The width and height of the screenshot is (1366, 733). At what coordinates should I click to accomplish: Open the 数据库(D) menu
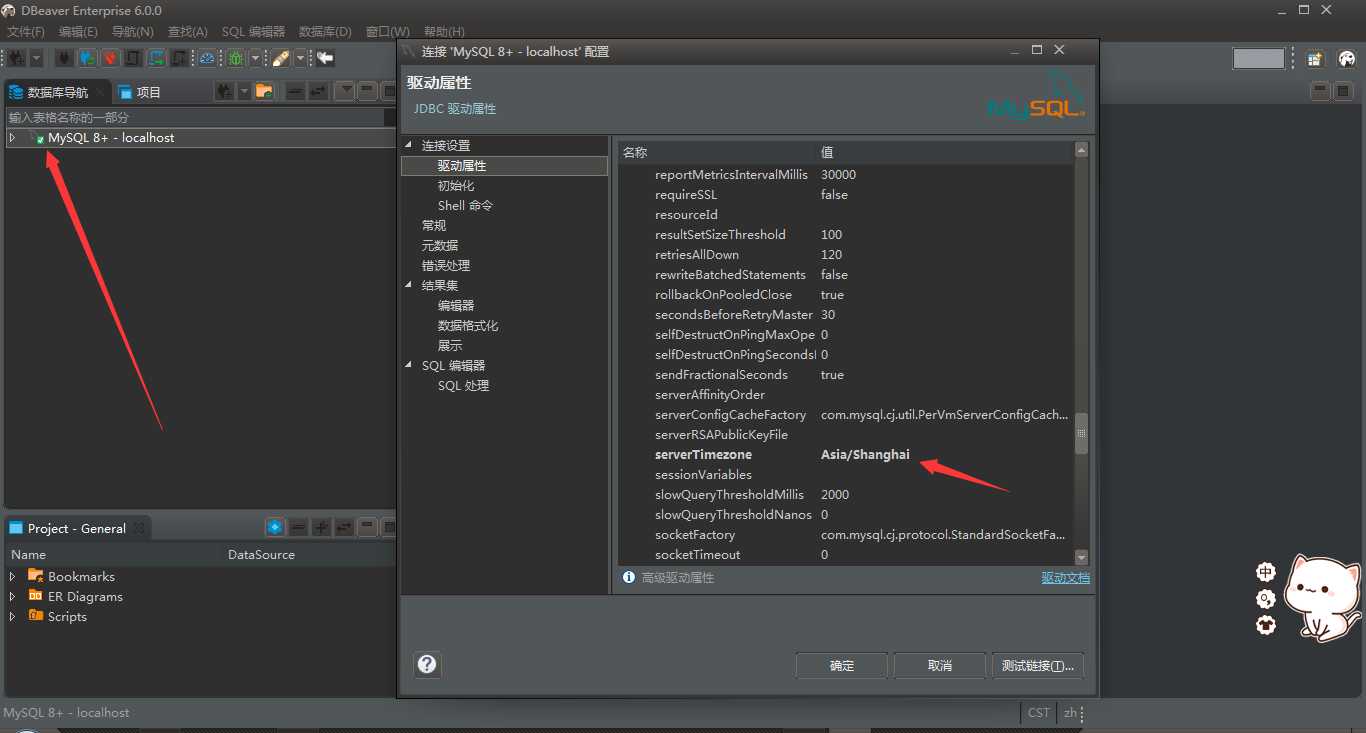325,32
